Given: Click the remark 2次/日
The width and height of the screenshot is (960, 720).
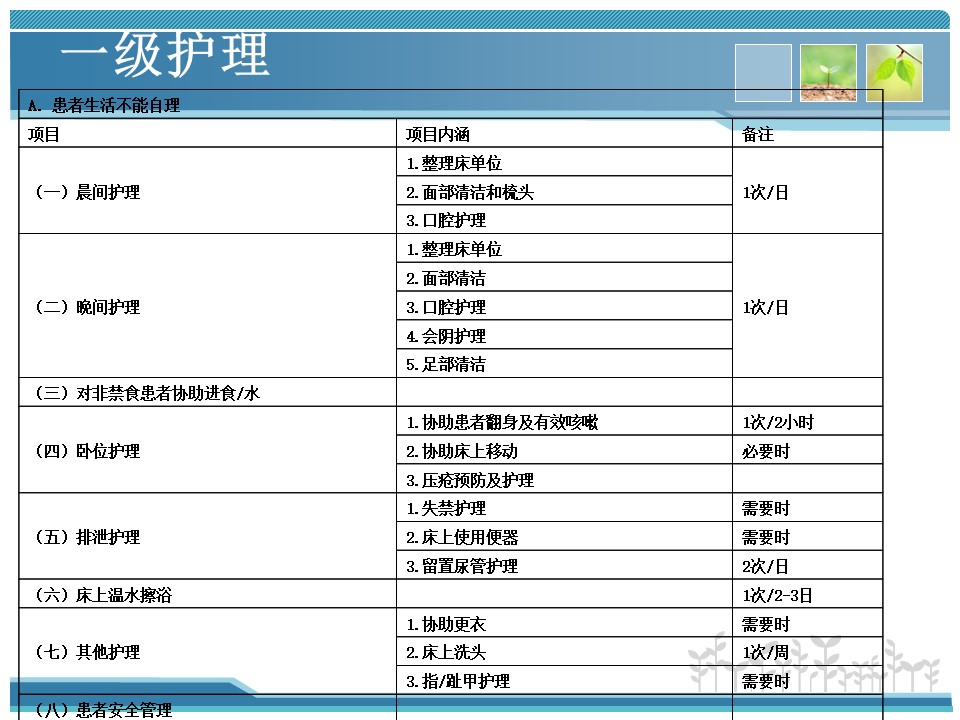Looking at the screenshot, I should pyautogui.click(x=807, y=565).
